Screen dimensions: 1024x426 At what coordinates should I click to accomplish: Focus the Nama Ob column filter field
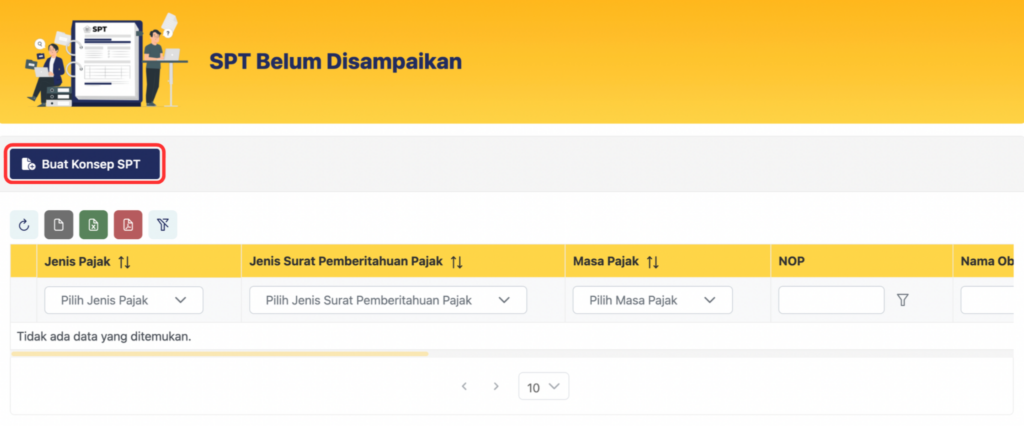(990, 300)
